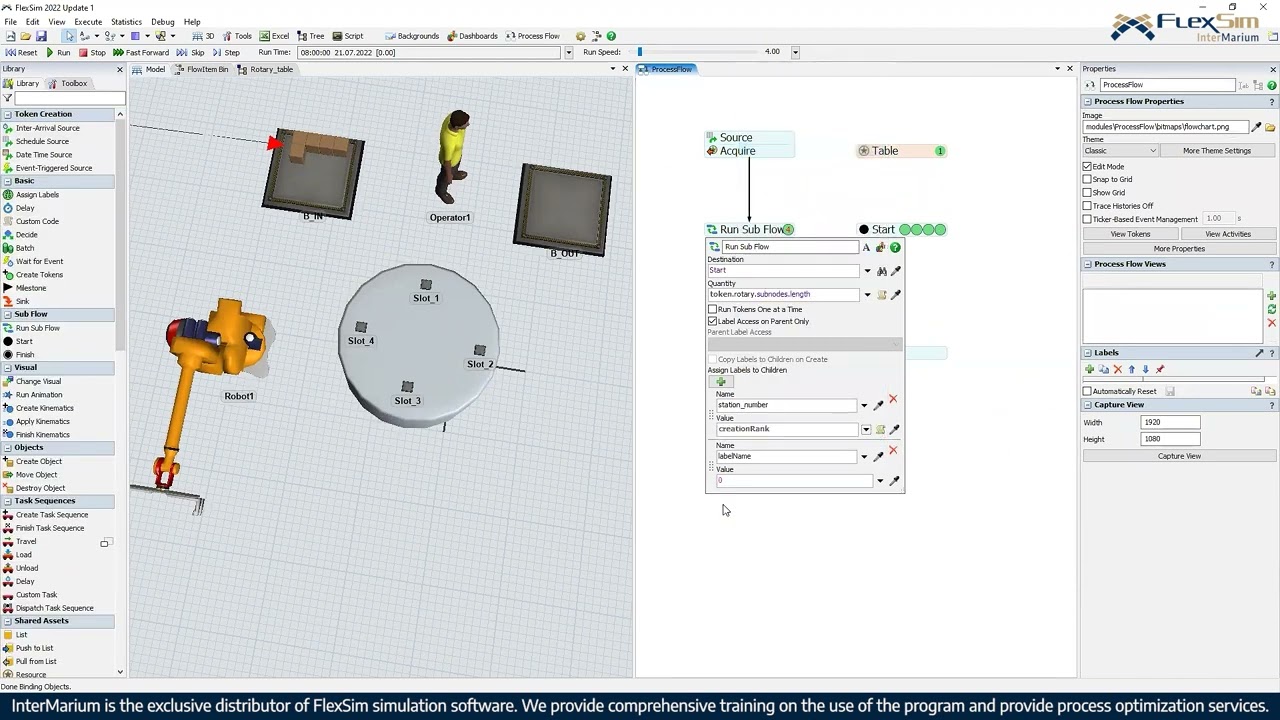Image resolution: width=1280 pixels, height=720 pixels.
Task: Add a label with the green plus in Labels
Action: point(1090,369)
